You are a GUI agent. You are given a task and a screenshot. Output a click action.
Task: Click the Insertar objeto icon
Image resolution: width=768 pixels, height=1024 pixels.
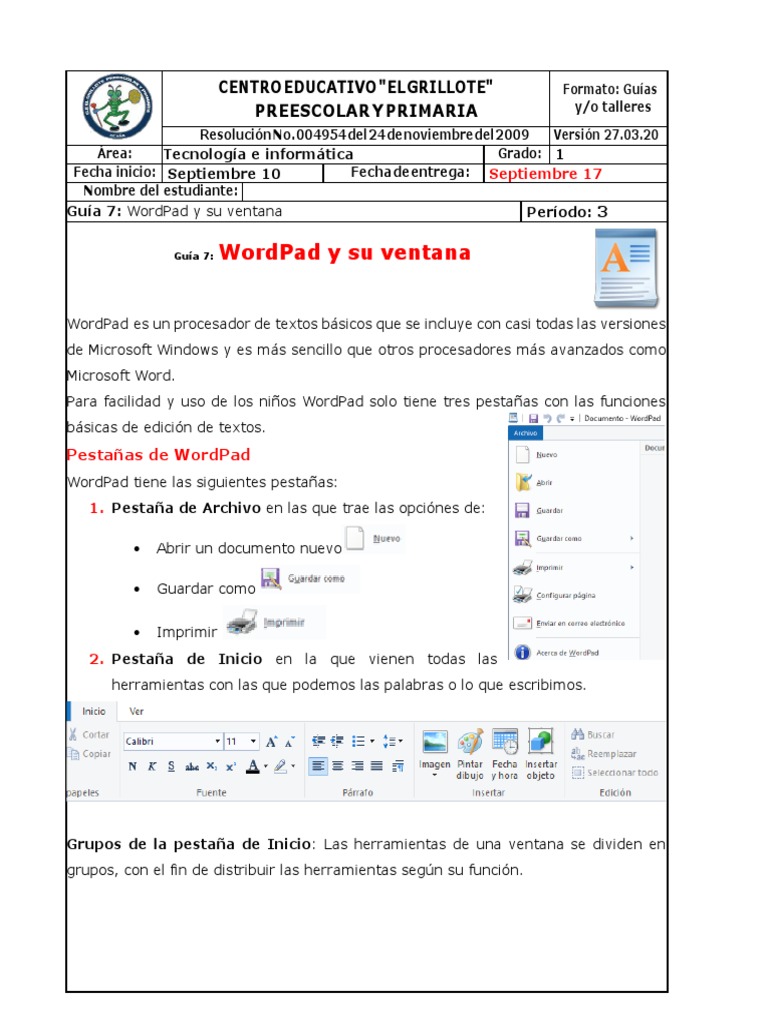click(x=541, y=743)
